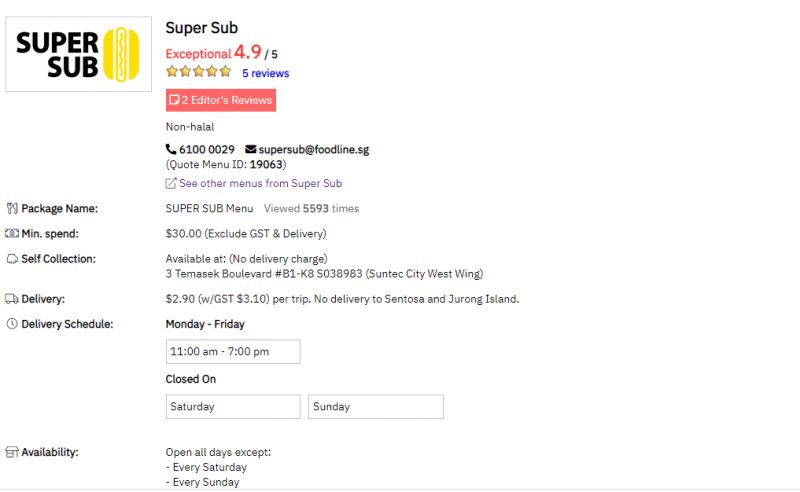Click the storefront icon by Availability
This screenshot has width=800, height=492.
[12, 452]
